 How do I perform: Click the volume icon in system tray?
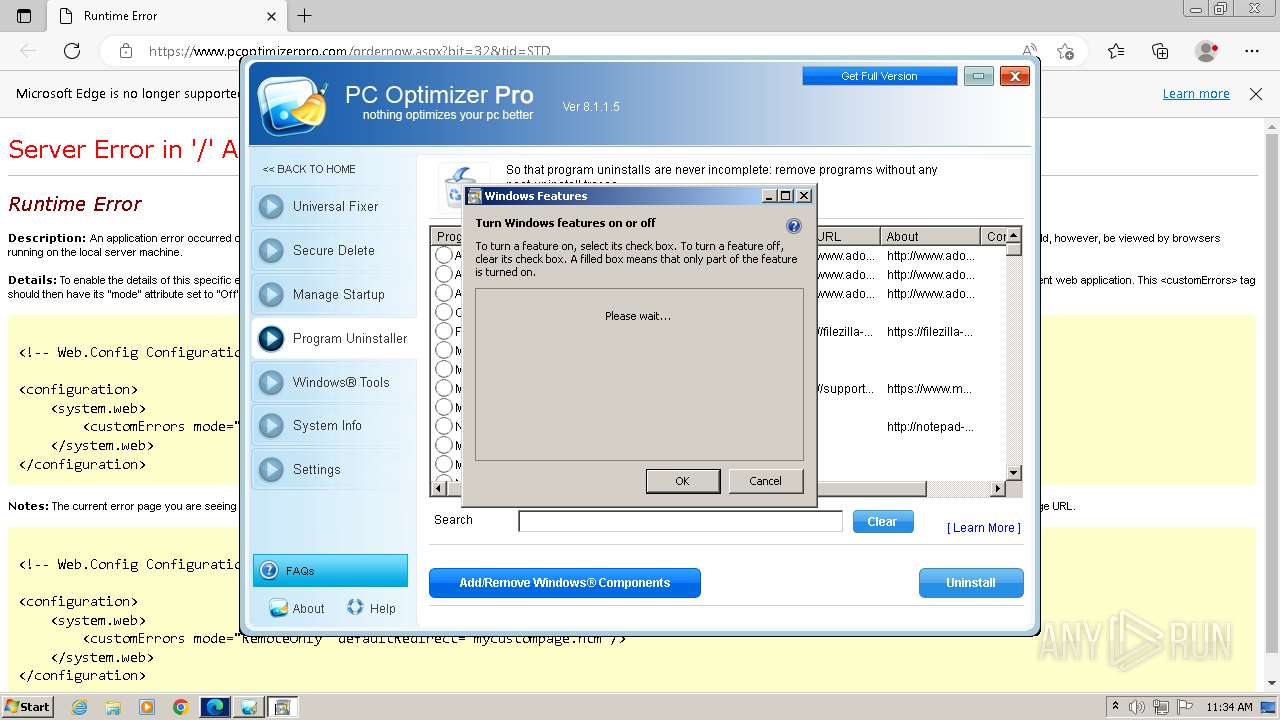point(1137,707)
